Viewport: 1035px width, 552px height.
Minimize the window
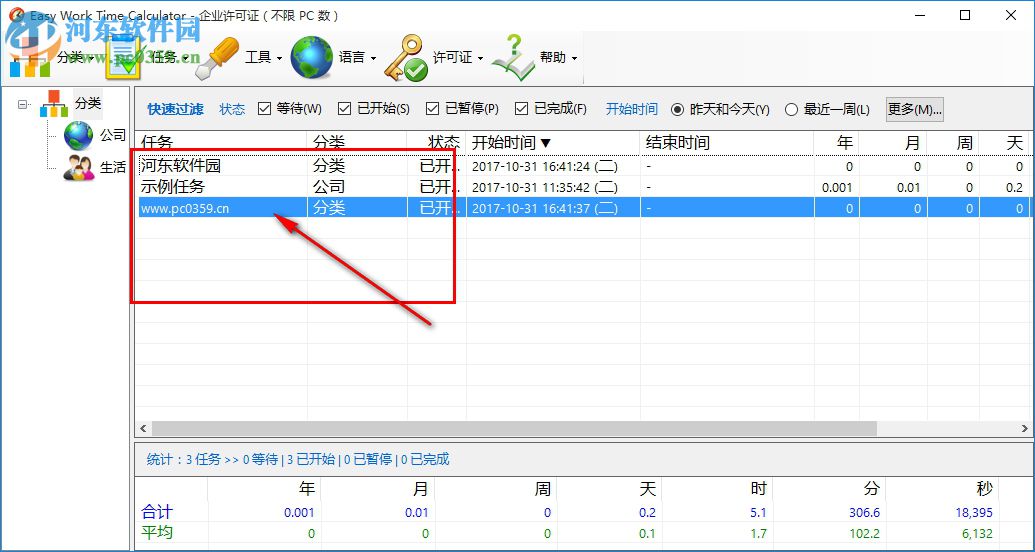[919, 15]
